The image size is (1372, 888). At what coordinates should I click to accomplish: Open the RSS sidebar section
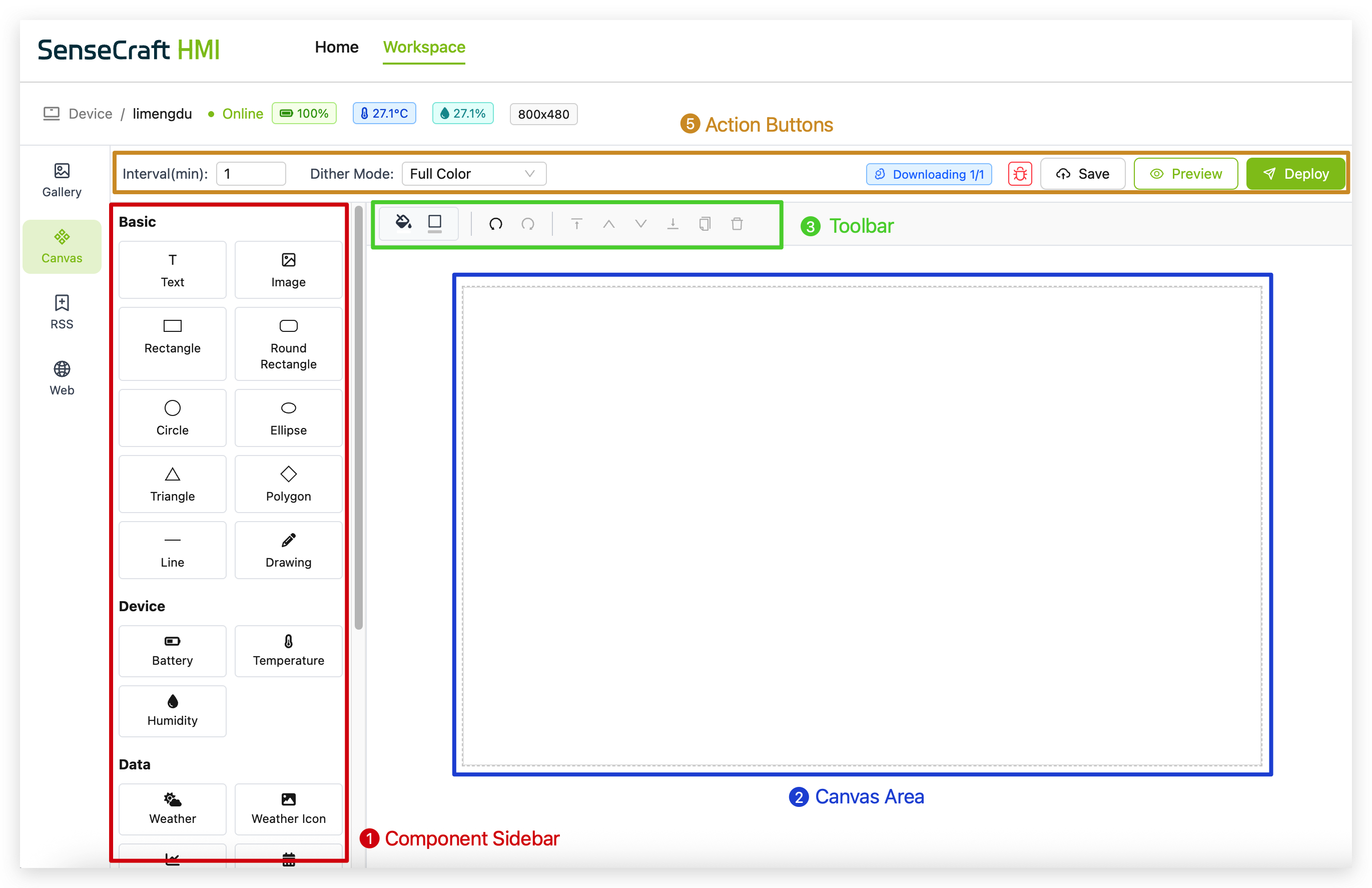click(x=62, y=312)
